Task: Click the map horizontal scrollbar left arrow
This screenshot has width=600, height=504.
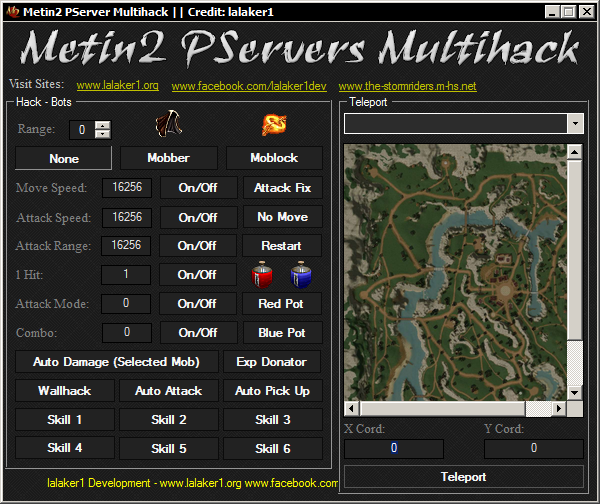Action: click(x=352, y=409)
